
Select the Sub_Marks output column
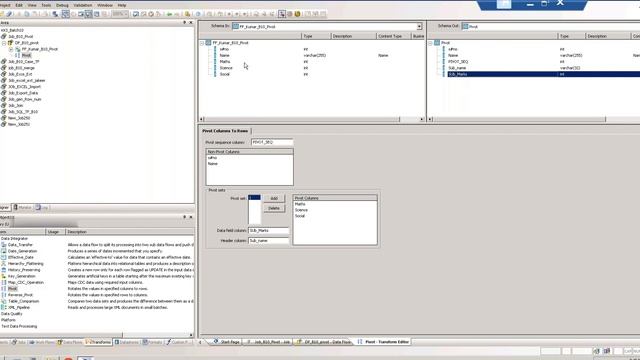pos(458,74)
